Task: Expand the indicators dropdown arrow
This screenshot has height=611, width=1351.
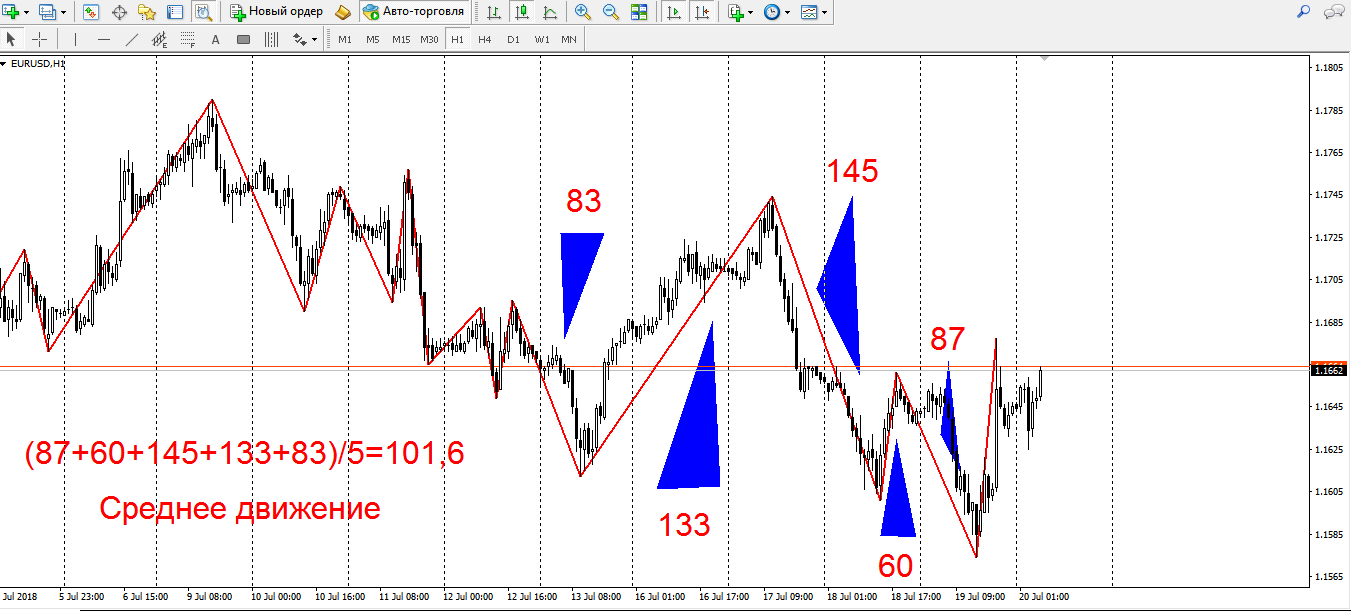Action: point(751,12)
